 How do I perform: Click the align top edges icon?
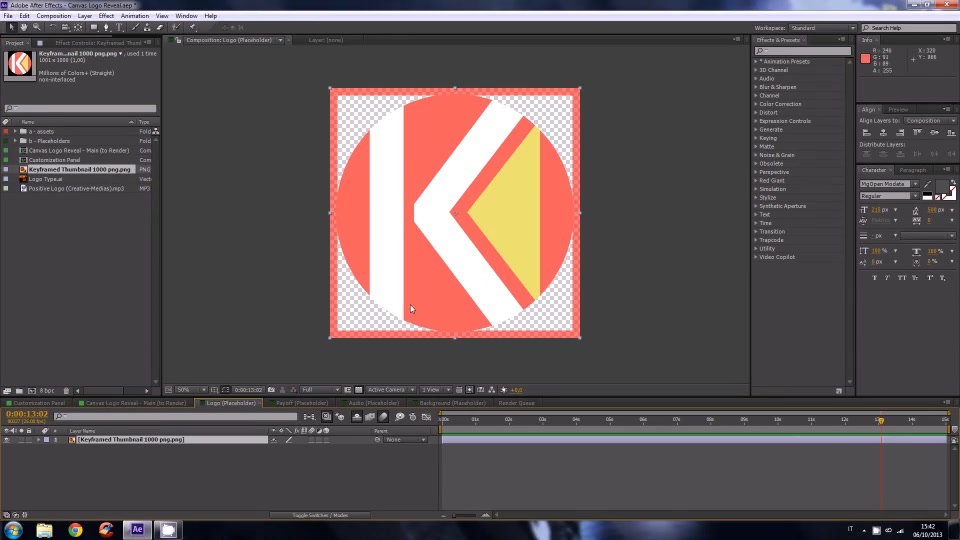[917, 132]
